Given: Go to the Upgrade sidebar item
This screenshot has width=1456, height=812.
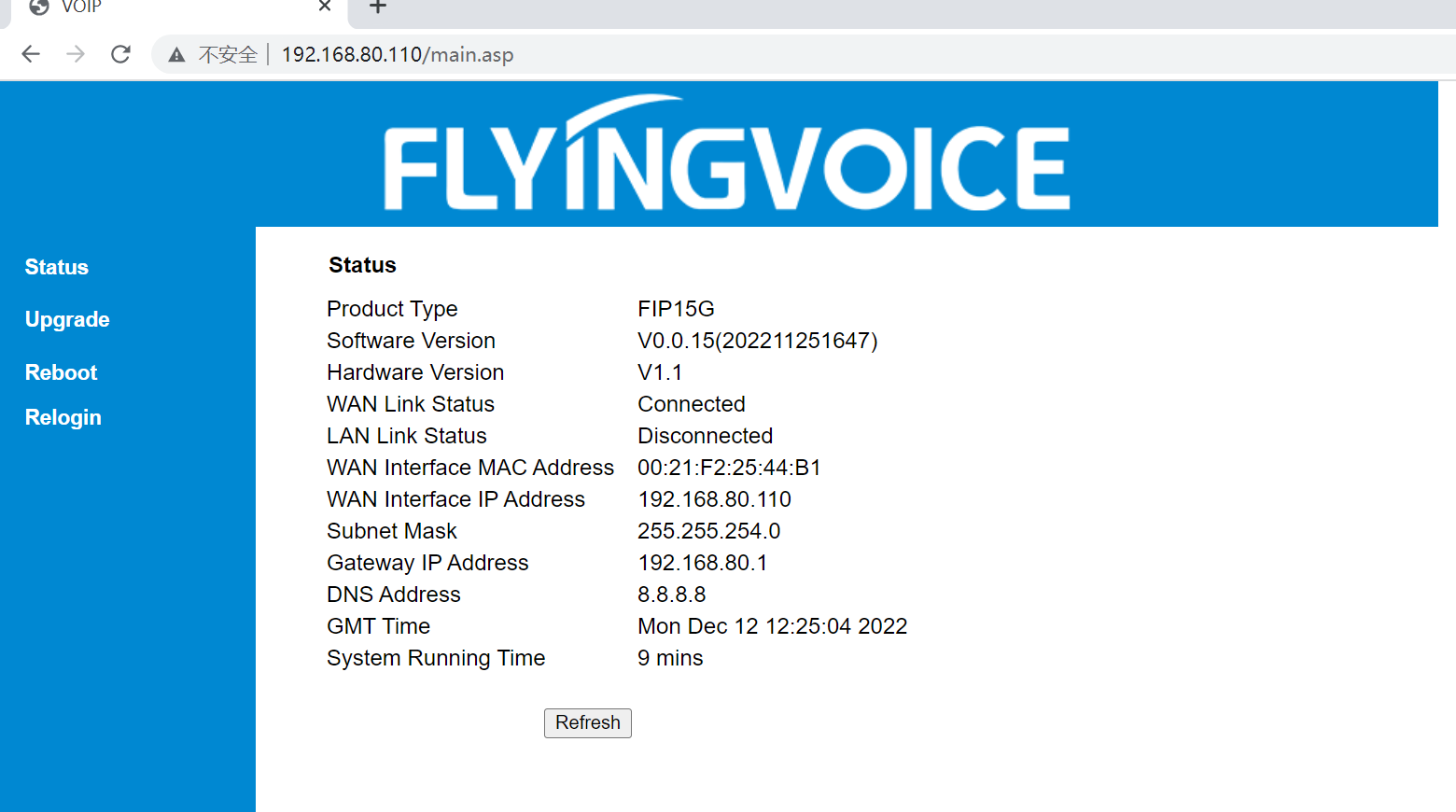Looking at the screenshot, I should click(67, 319).
